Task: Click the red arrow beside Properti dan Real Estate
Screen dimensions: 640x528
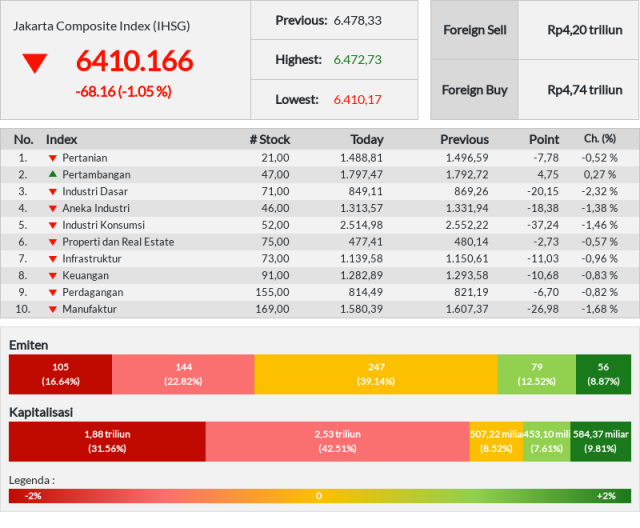Action: tap(53, 242)
